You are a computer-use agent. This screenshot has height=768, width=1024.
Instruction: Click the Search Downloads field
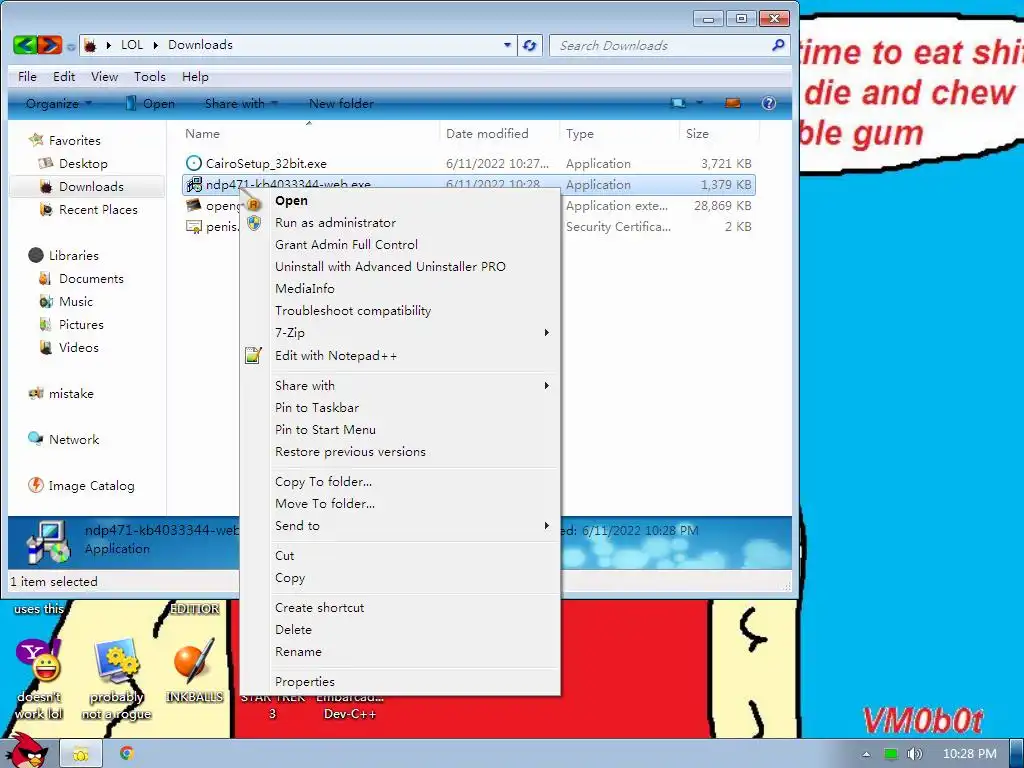click(x=669, y=45)
